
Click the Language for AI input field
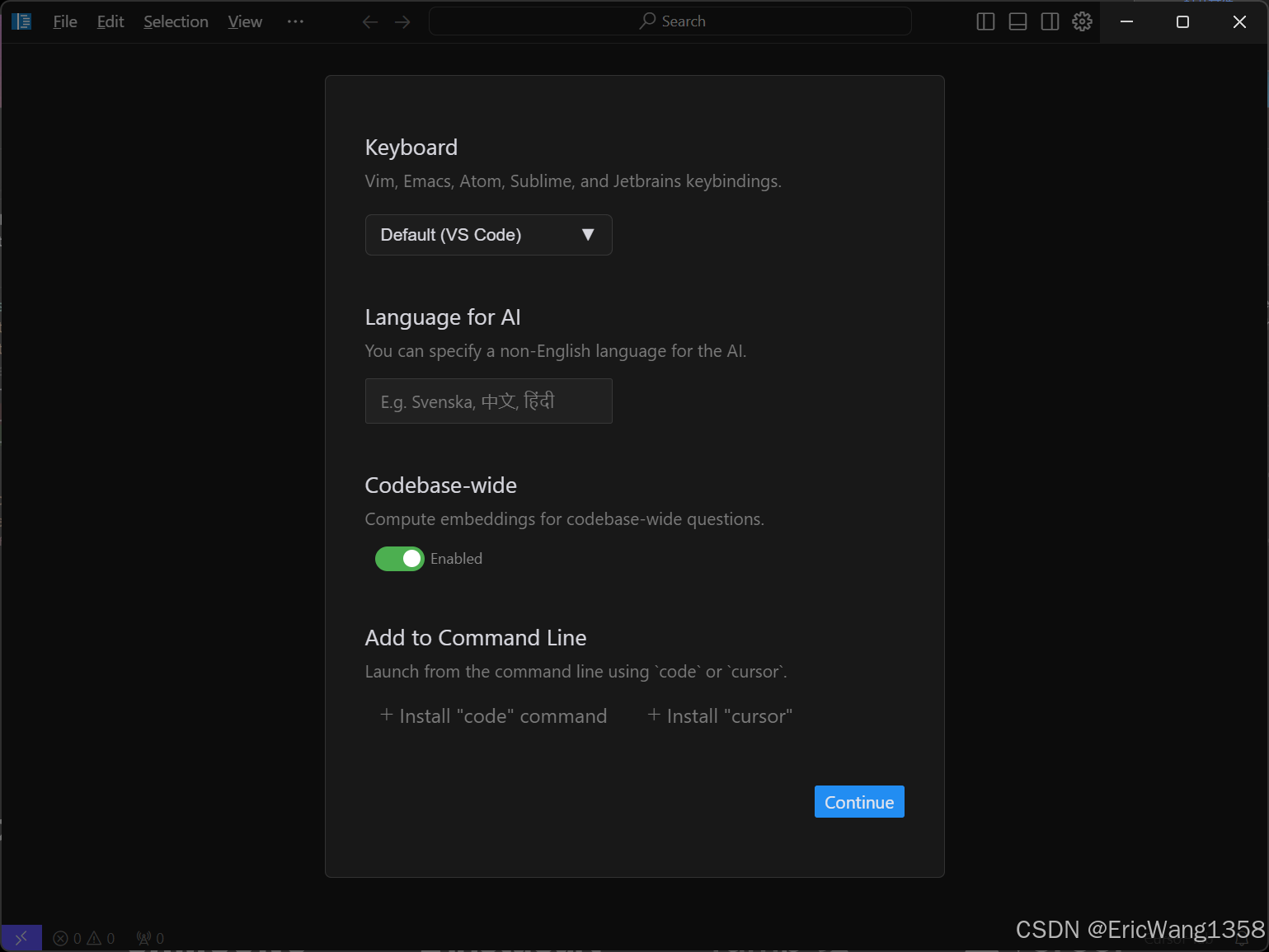click(x=489, y=401)
